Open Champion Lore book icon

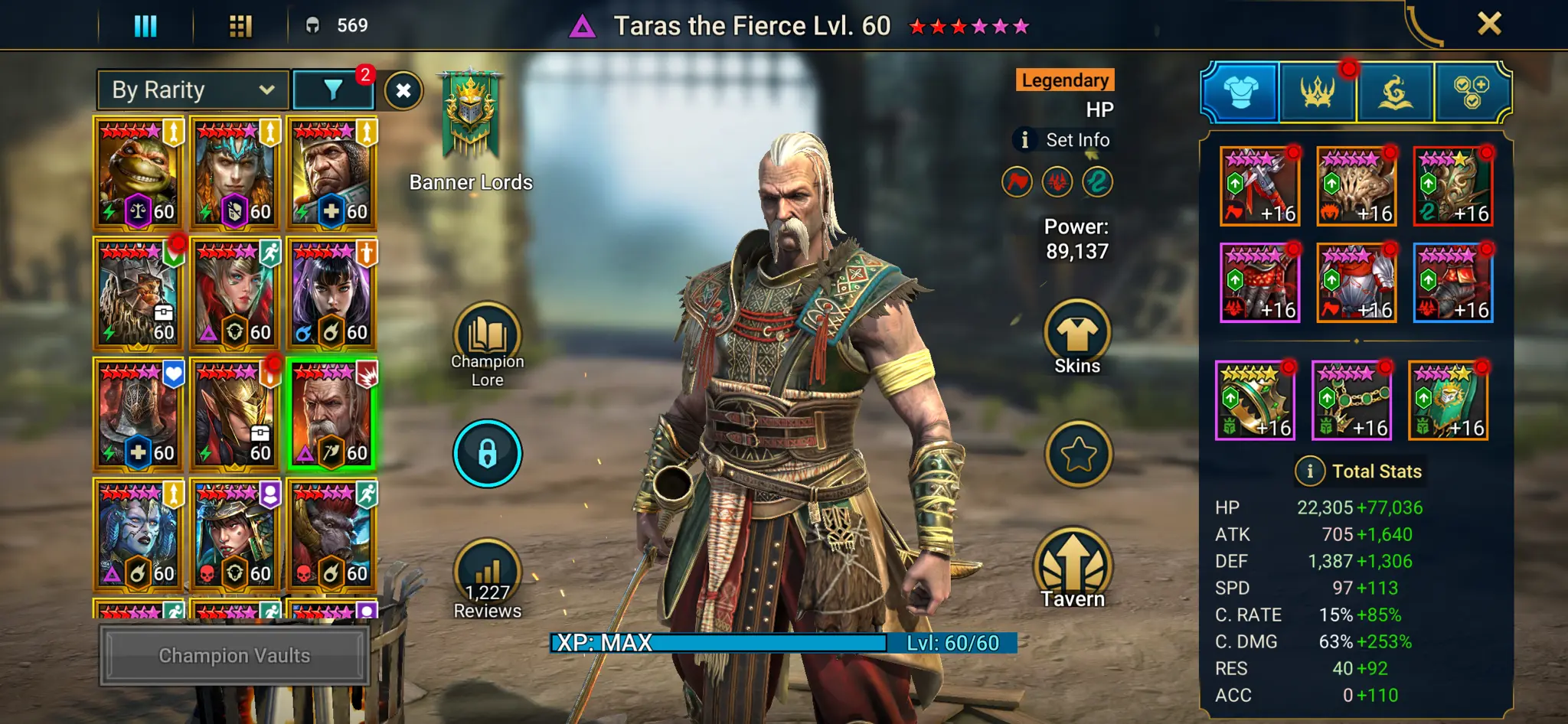click(x=487, y=335)
